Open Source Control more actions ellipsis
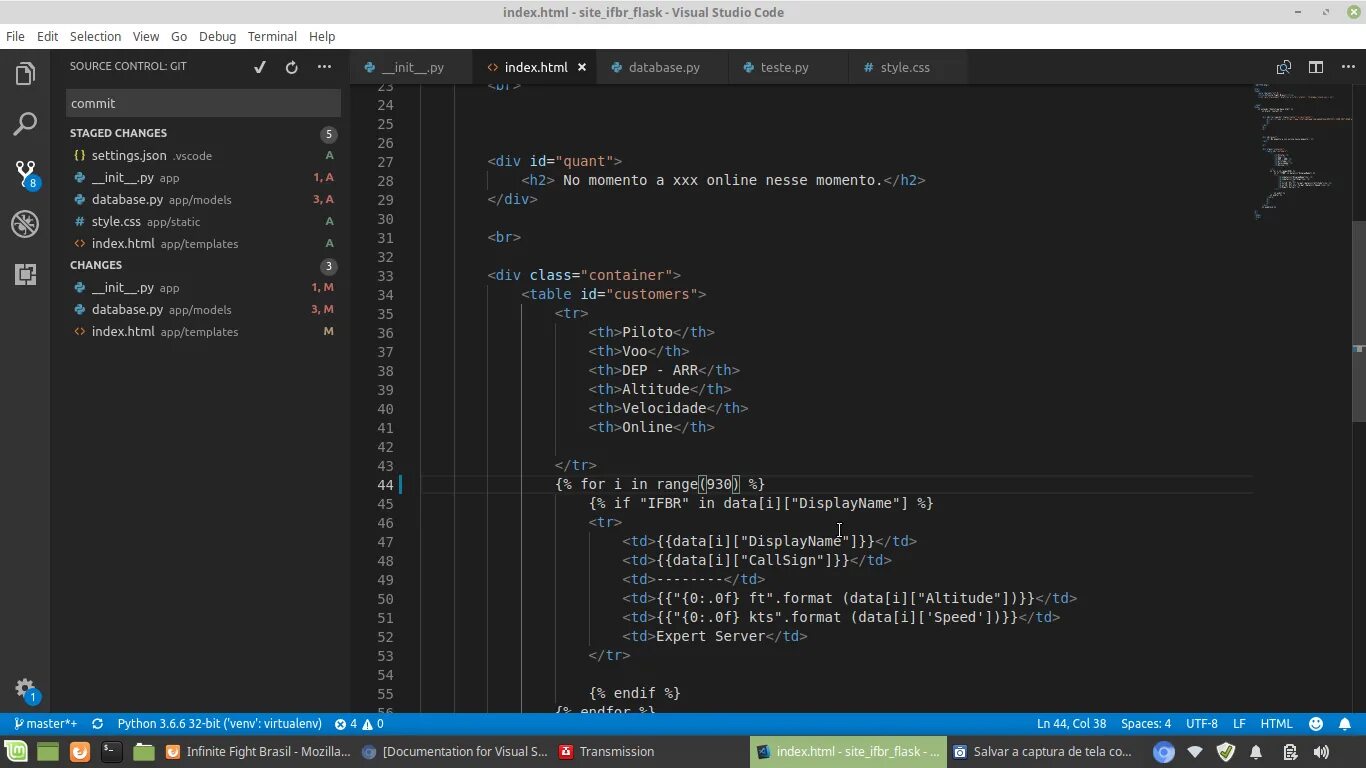This screenshot has height=768, width=1366. 324,67
